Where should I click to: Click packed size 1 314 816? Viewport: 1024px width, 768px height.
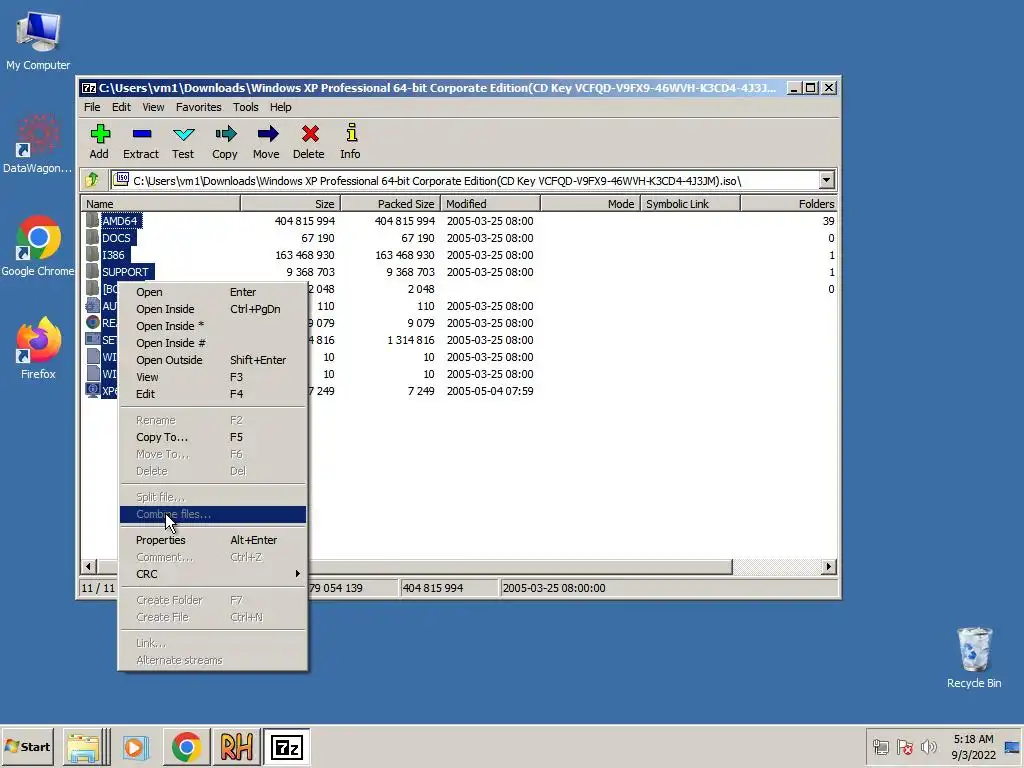[x=411, y=340]
